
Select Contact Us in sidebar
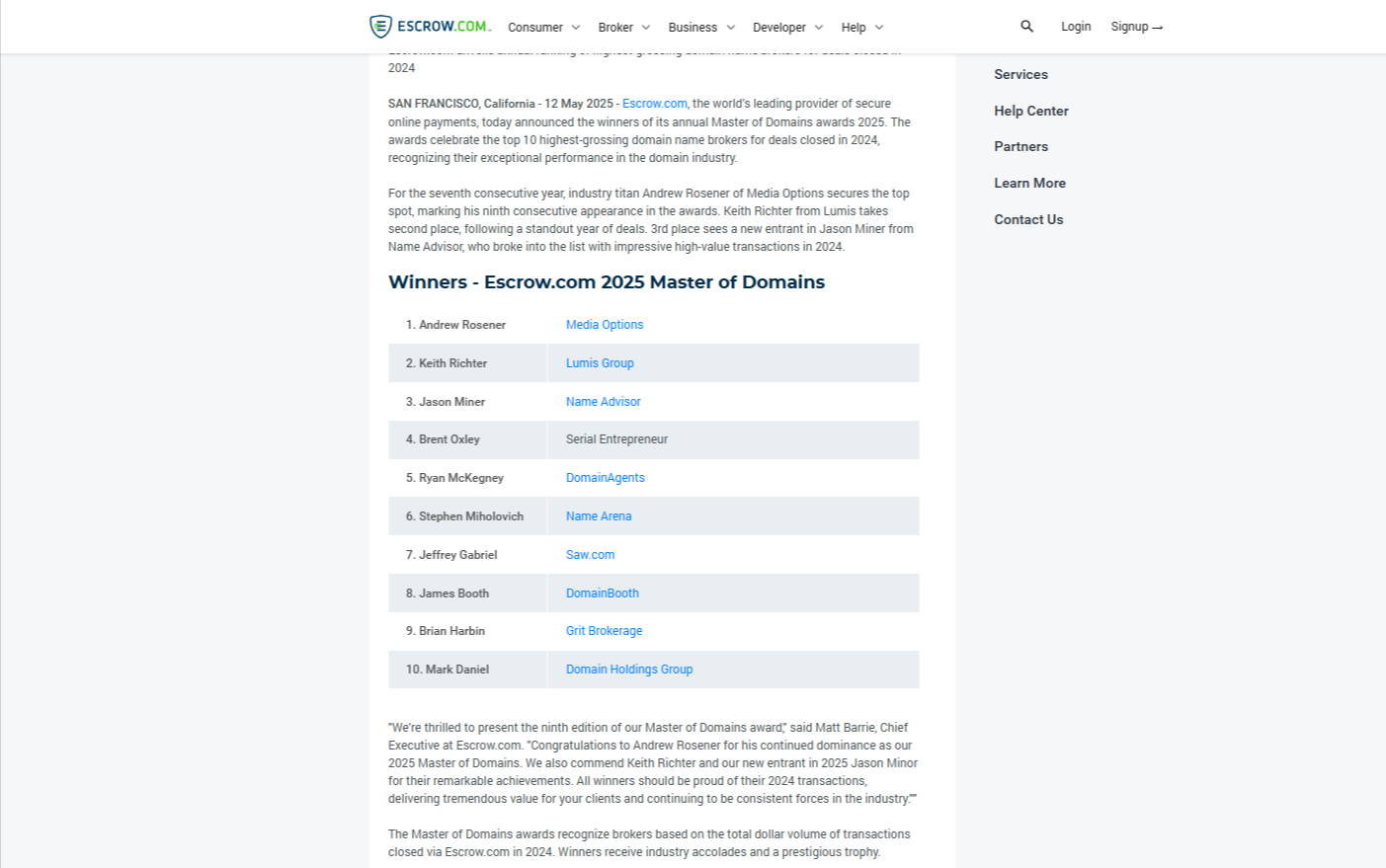(1028, 219)
